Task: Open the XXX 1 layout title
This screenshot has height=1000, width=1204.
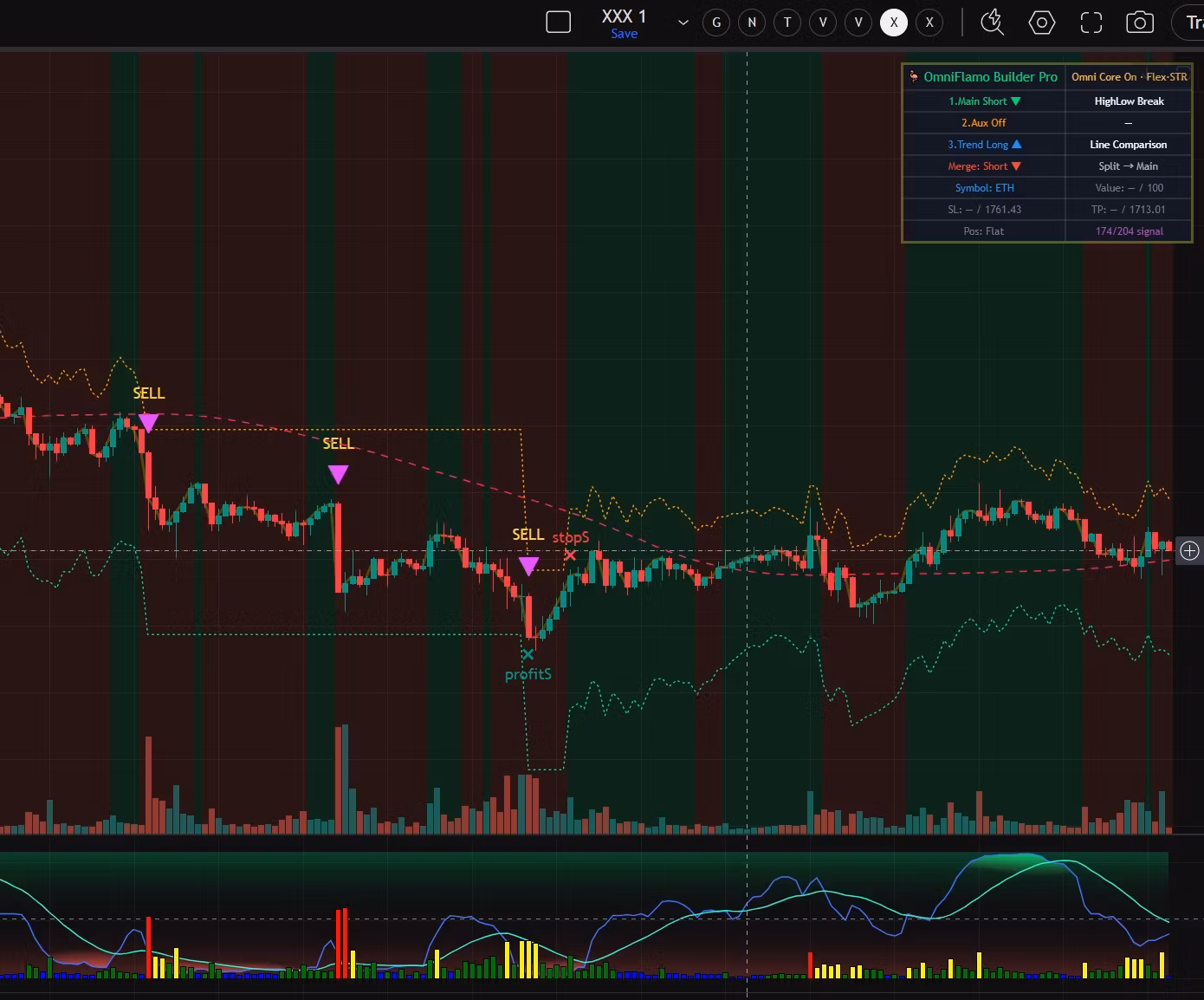Action: (624, 16)
